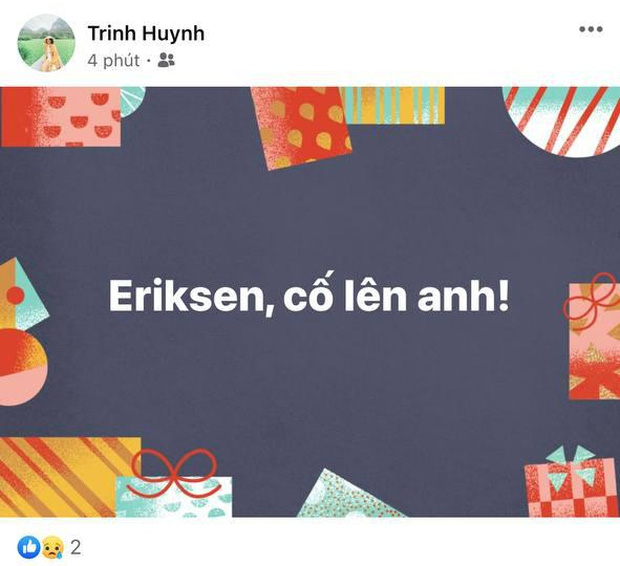Viewport: 620px width, 566px height.
Task: Click the red gift with gold drops
Action: [301, 127]
